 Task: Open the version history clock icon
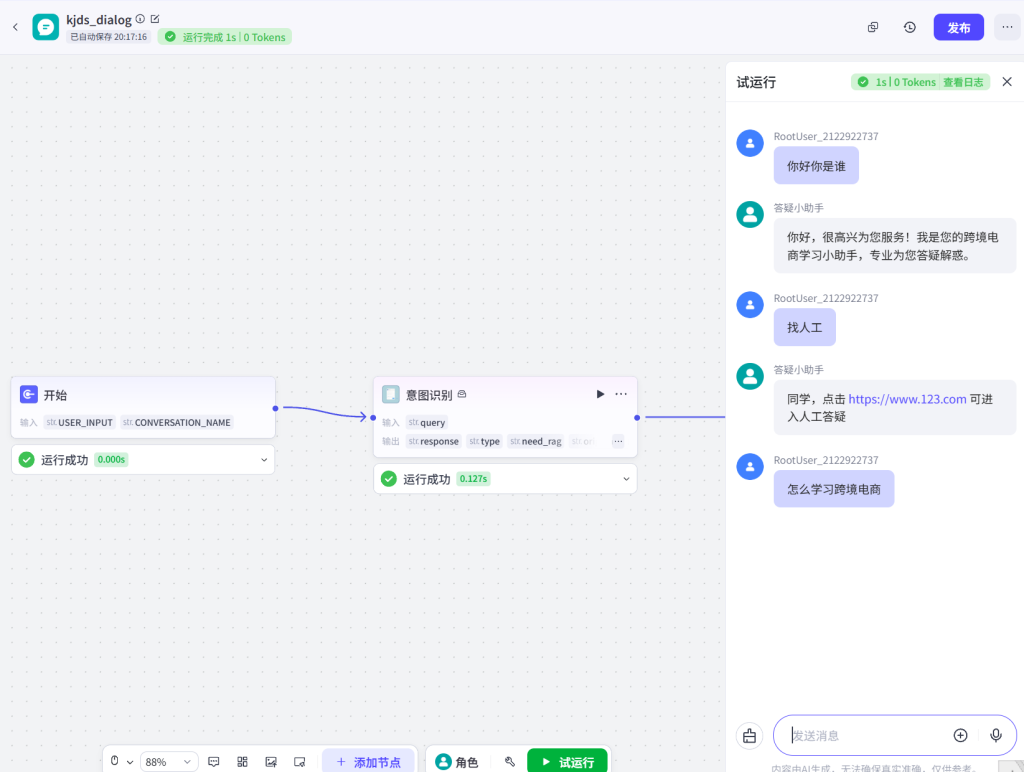[x=909, y=27]
